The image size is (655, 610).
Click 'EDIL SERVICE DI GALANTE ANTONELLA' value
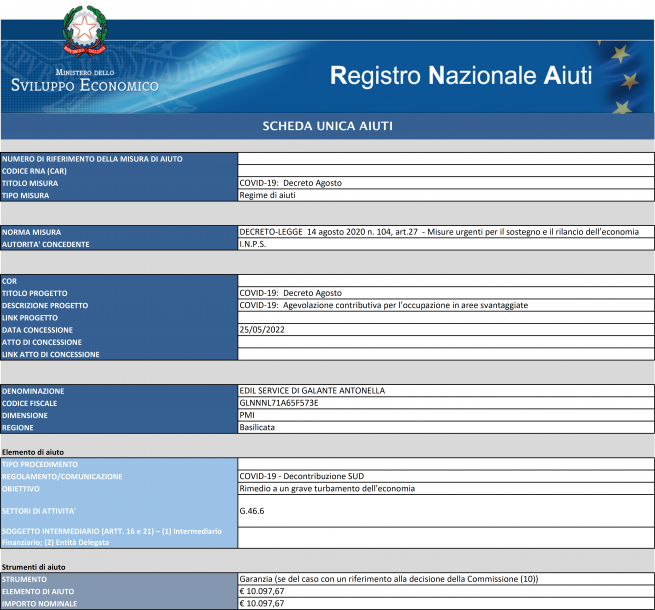click(312, 391)
